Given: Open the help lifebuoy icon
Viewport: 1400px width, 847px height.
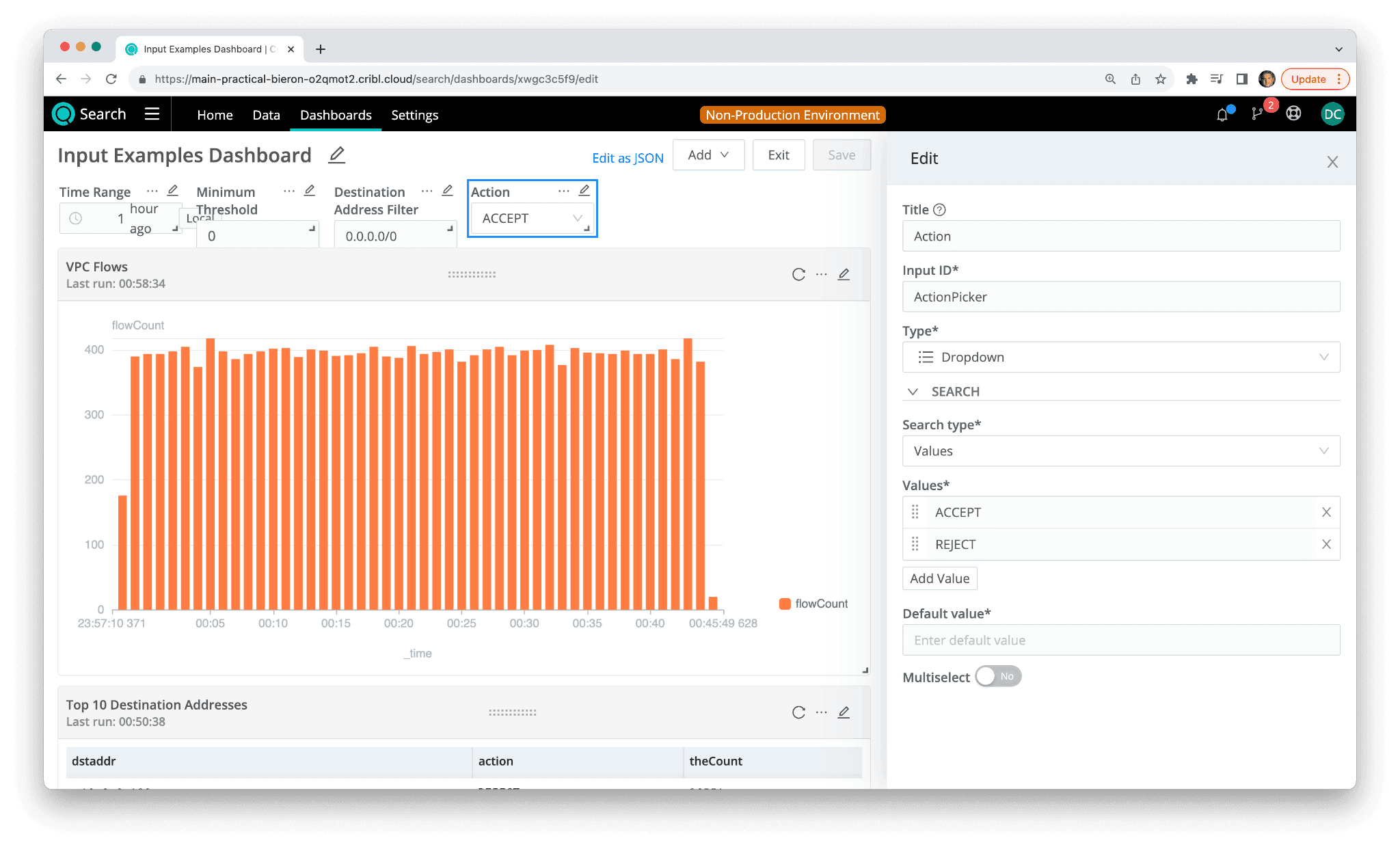Looking at the screenshot, I should pyautogui.click(x=1293, y=114).
